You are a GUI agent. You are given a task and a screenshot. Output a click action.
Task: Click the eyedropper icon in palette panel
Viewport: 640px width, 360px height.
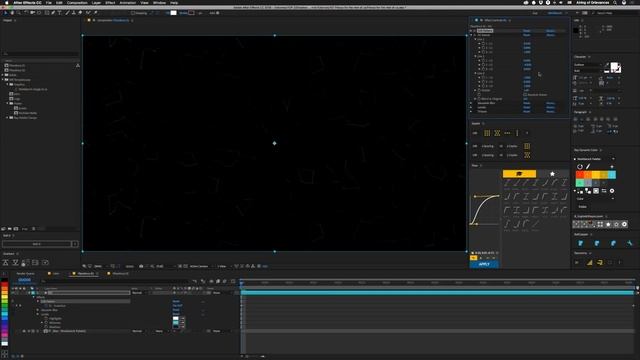tap(588, 167)
